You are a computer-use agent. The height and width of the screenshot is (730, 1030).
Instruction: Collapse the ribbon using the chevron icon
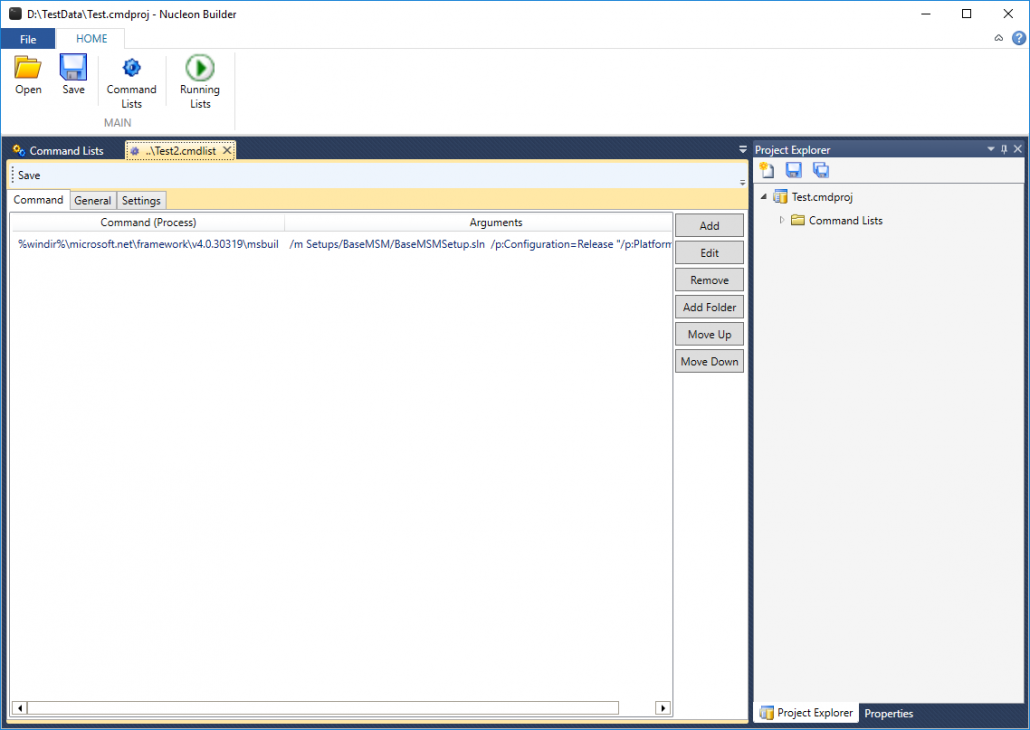[998, 37]
